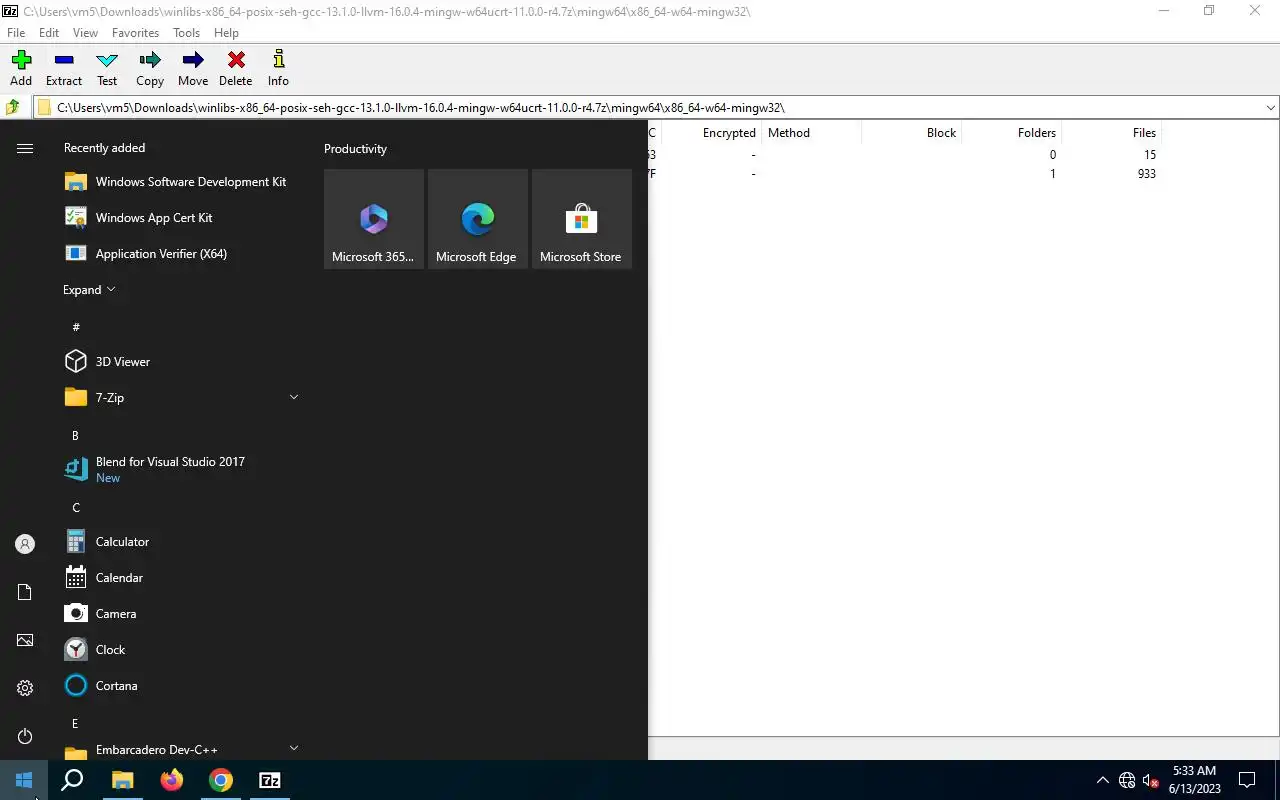Open the View menu
Image resolution: width=1280 pixels, height=800 pixels.
pos(85,33)
